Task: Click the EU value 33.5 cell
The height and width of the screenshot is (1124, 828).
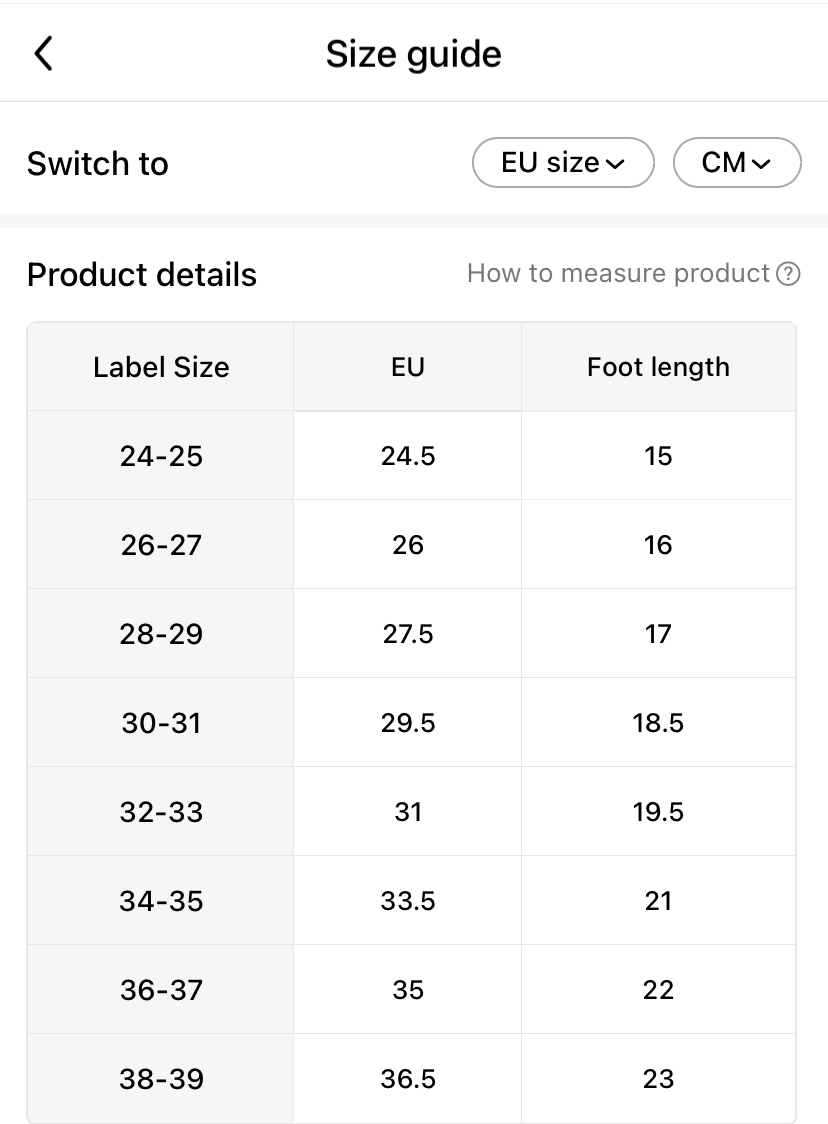Action: [x=408, y=901]
